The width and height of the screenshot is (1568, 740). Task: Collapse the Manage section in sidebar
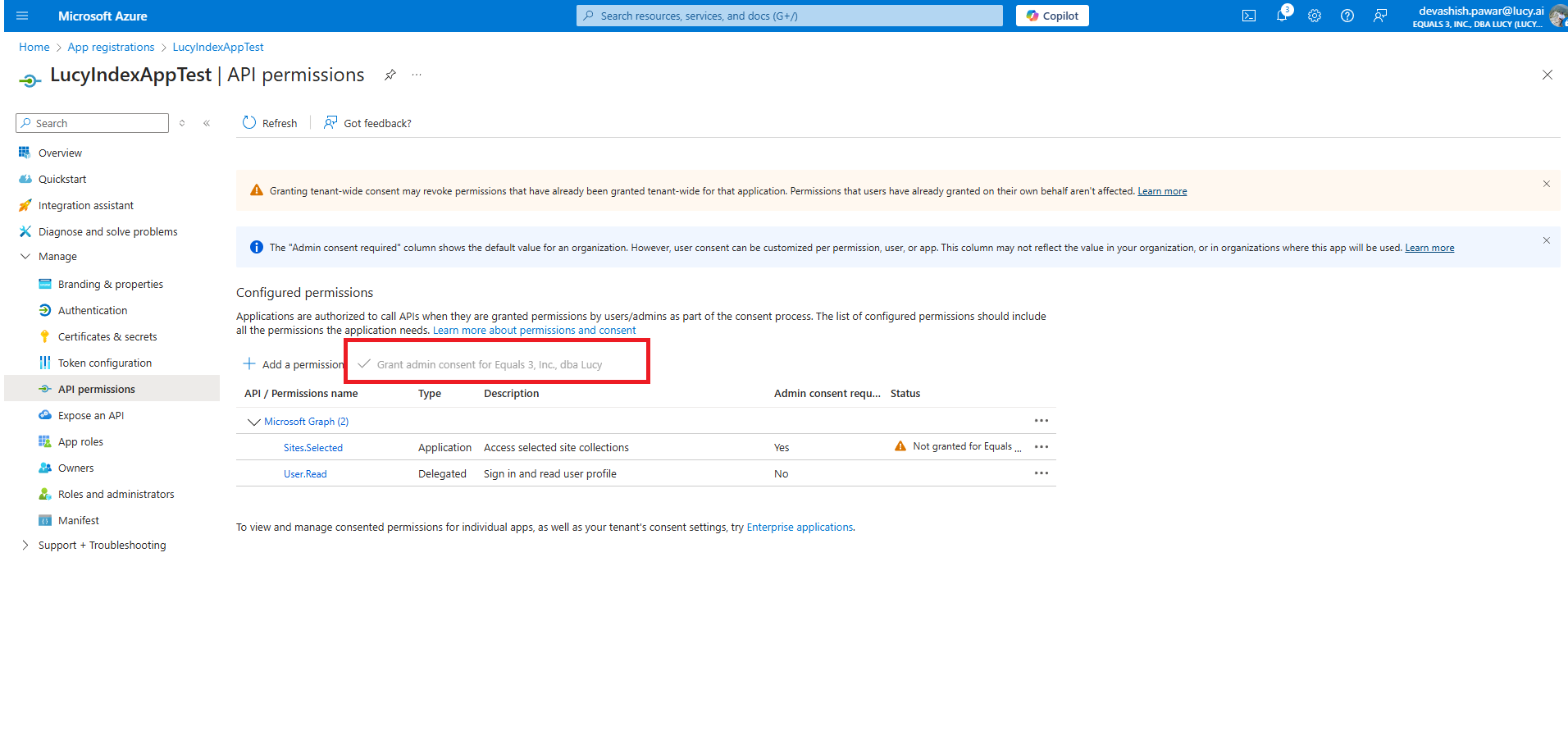[25, 256]
